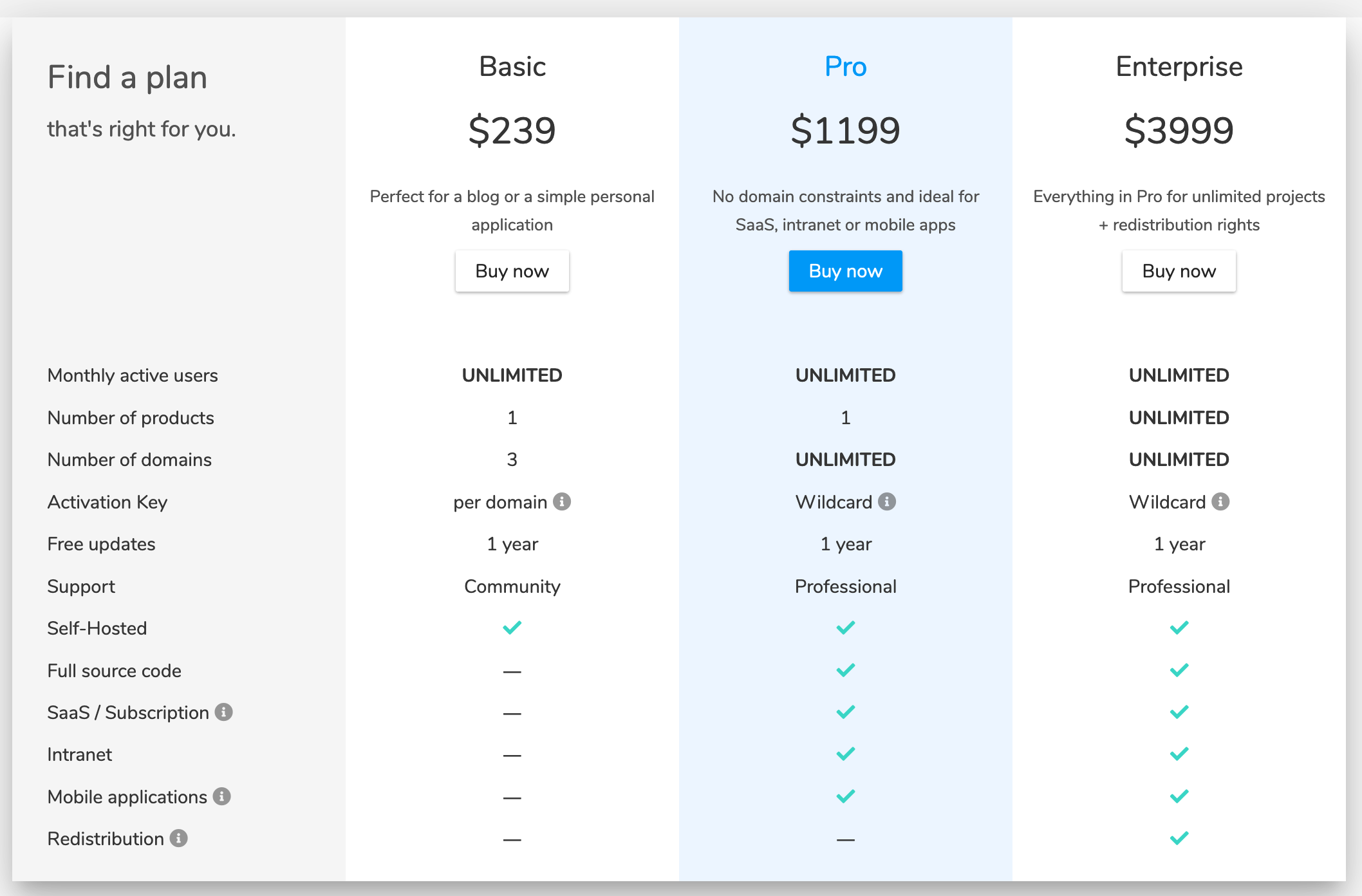Click the Activation Key row label
1362x896 pixels.
coord(107,502)
